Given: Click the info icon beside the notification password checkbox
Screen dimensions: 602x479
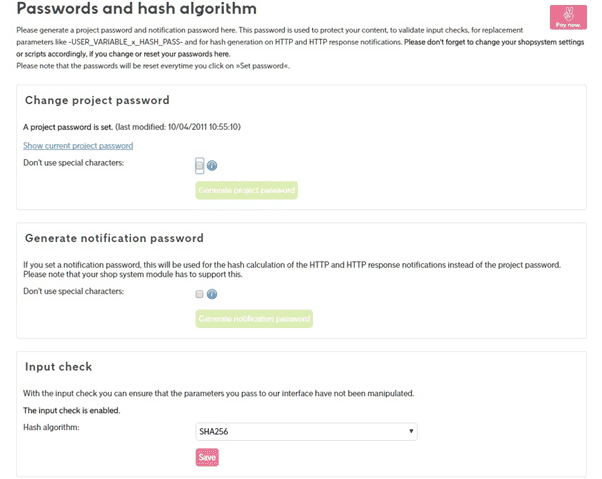Looking at the screenshot, I should point(212,294).
